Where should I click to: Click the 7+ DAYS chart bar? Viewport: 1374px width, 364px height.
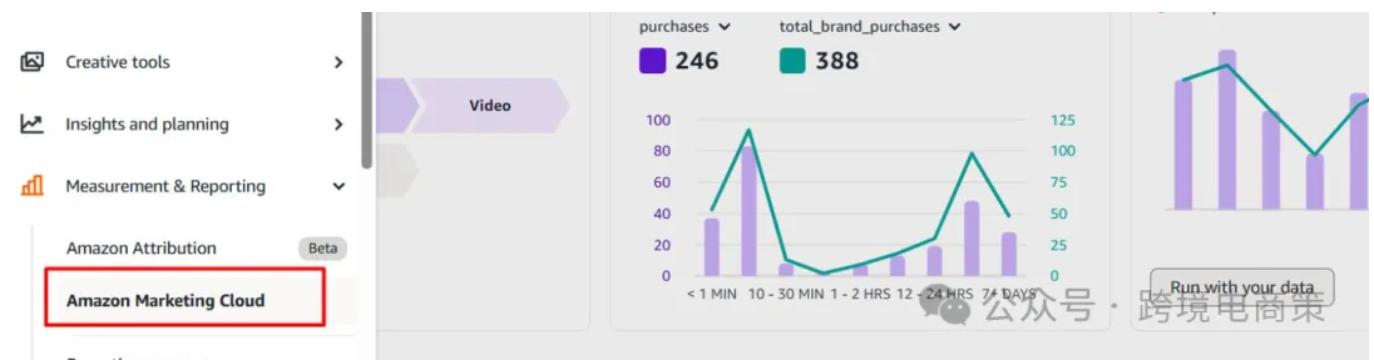coord(1009,254)
